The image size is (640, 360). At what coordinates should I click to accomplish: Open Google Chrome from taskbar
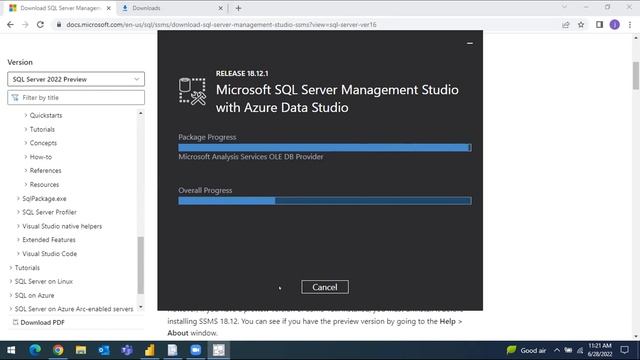coord(58,350)
